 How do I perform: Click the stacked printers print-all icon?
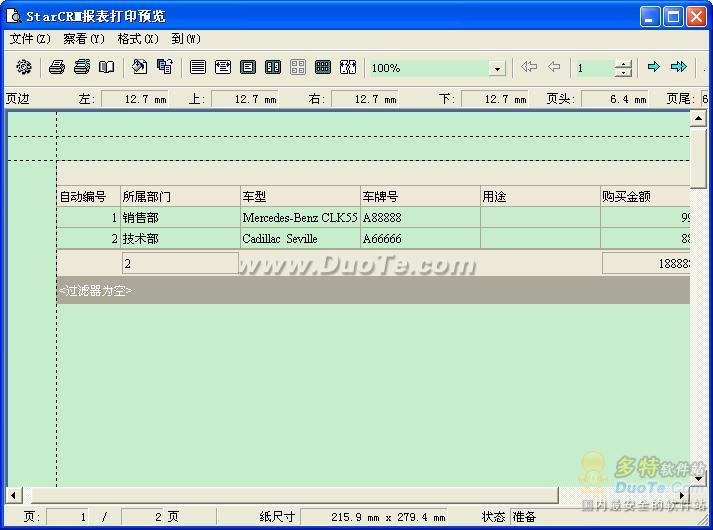click(82, 67)
